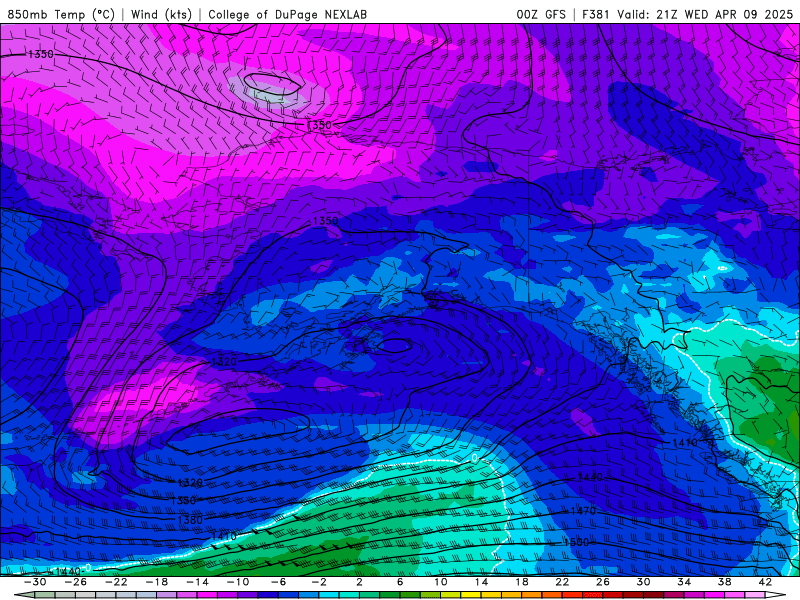Click the positive "22" colorbar tick label
The height and width of the screenshot is (600, 800).
[562, 582]
